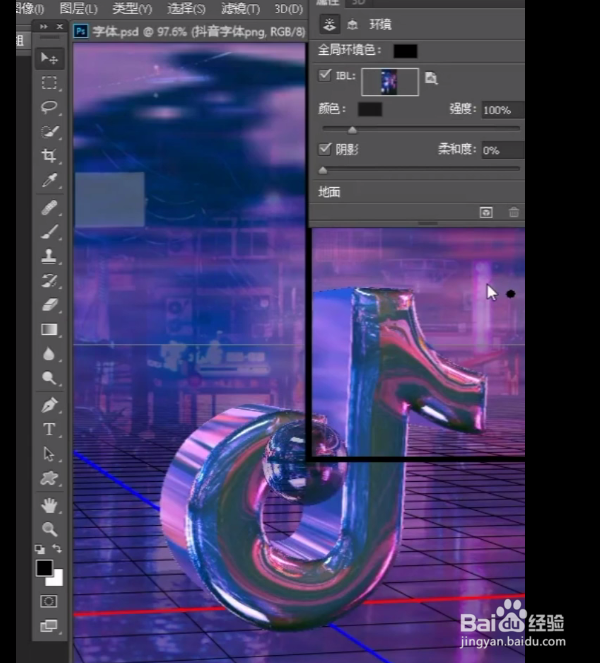Select the Zoom tool
The image size is (600, 663).
(49, 529)
